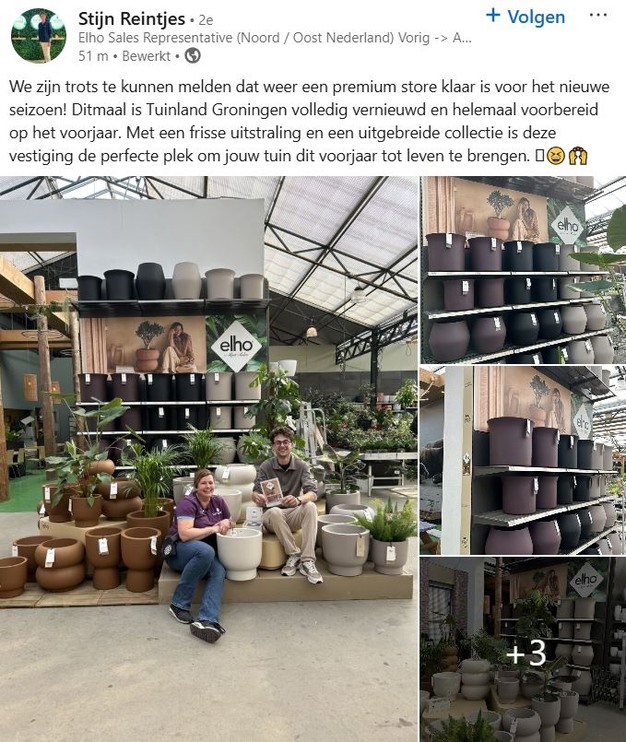This screenshot has width=626, height=742.
Task: Open the middle-right shelf photo
Action: point(523,460)
